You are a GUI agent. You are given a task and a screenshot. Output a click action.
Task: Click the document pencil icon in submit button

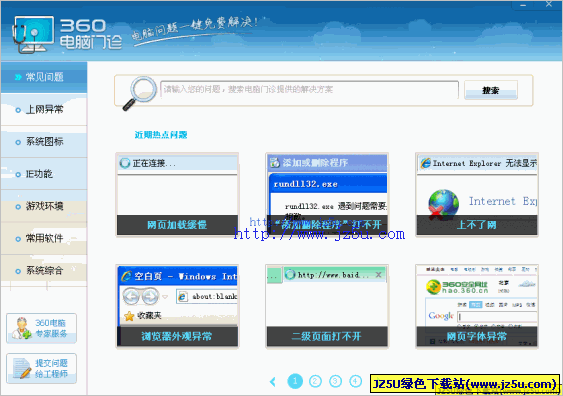(22, 368)
